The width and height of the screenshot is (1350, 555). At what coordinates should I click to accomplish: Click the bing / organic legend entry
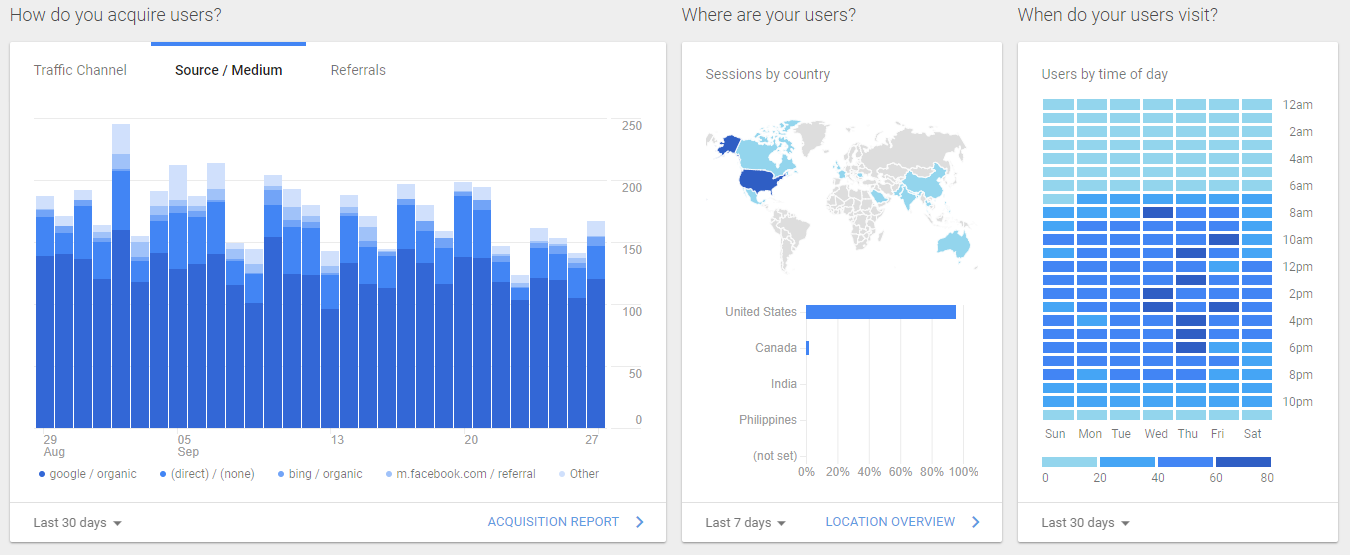(x=320, y=474)
